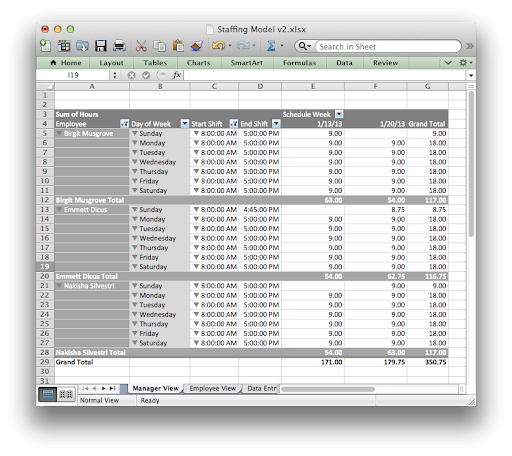Click the AutoSum sigma icon
The height and width of the screenshot is (456, 512).
click(x=271, y=46)
